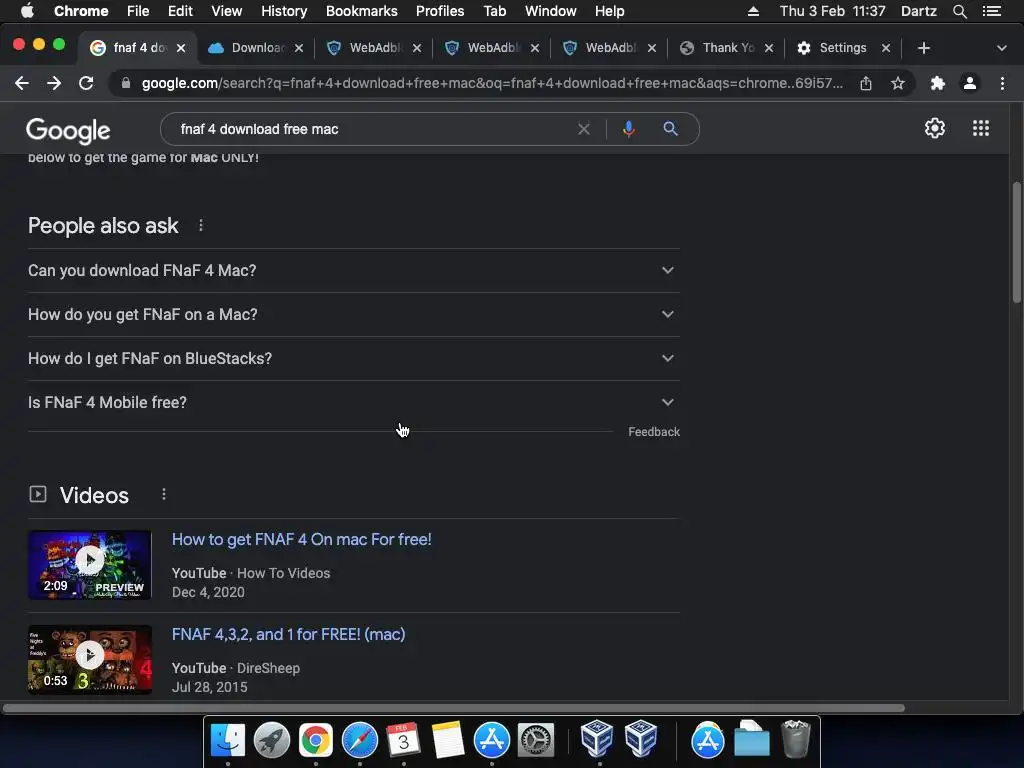Open Launchpad from the Dock
Viewport: 1024px width, 768px height.
pyautogui.click(x=272, y=740)
